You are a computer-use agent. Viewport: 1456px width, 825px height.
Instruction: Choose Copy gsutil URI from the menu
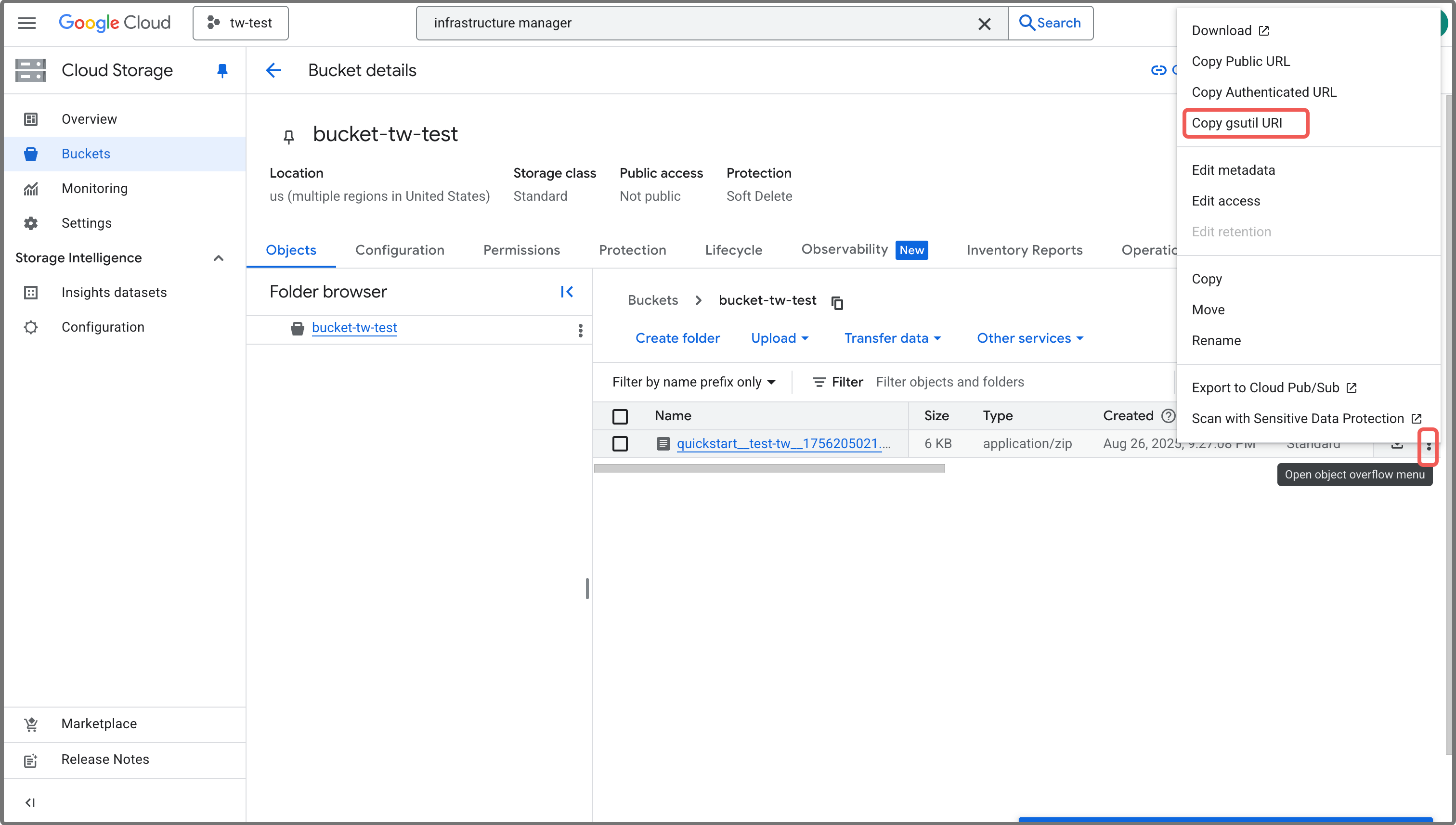click(1236, 123)
